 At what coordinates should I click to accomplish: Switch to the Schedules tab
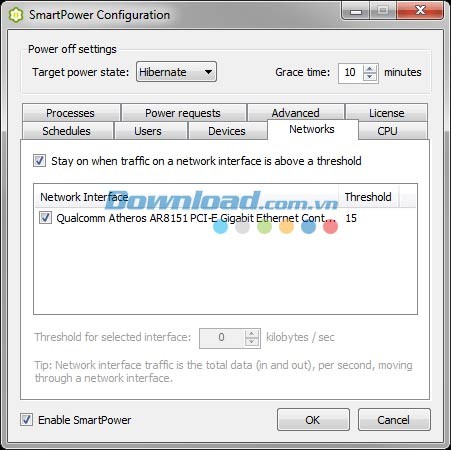tap(67, 131)
